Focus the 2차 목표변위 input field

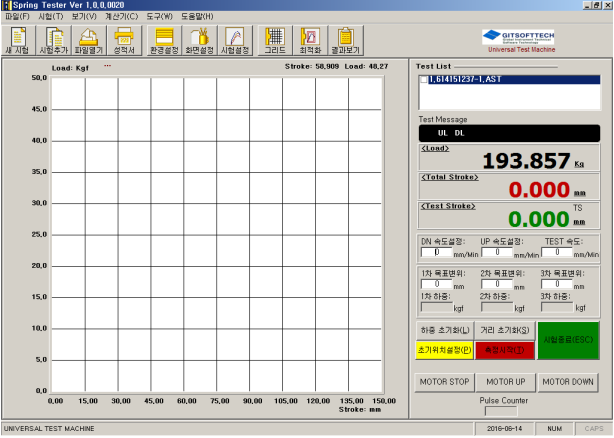(497, 284)
